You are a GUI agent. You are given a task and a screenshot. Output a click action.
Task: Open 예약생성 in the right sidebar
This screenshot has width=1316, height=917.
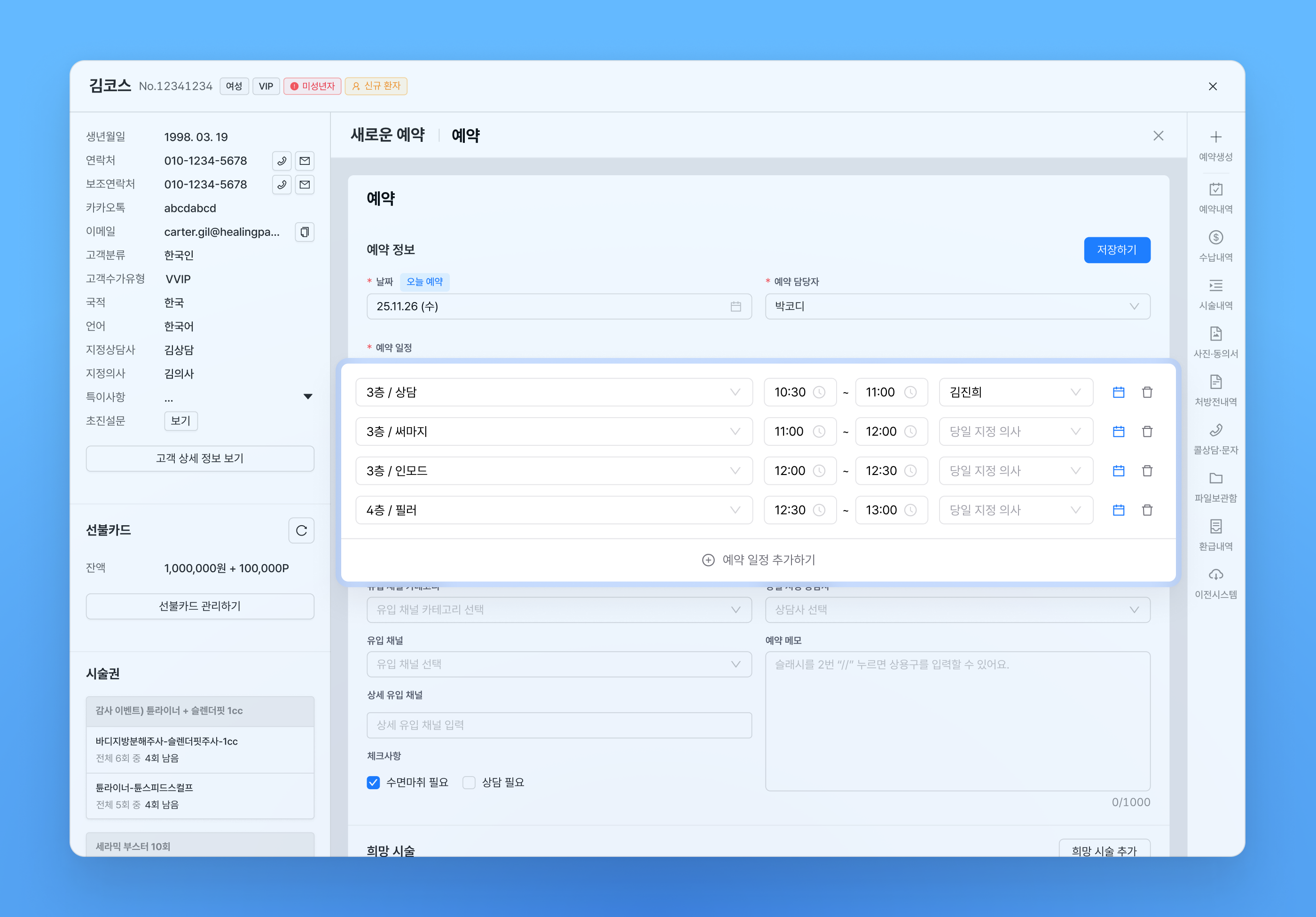pos(1216,146)
